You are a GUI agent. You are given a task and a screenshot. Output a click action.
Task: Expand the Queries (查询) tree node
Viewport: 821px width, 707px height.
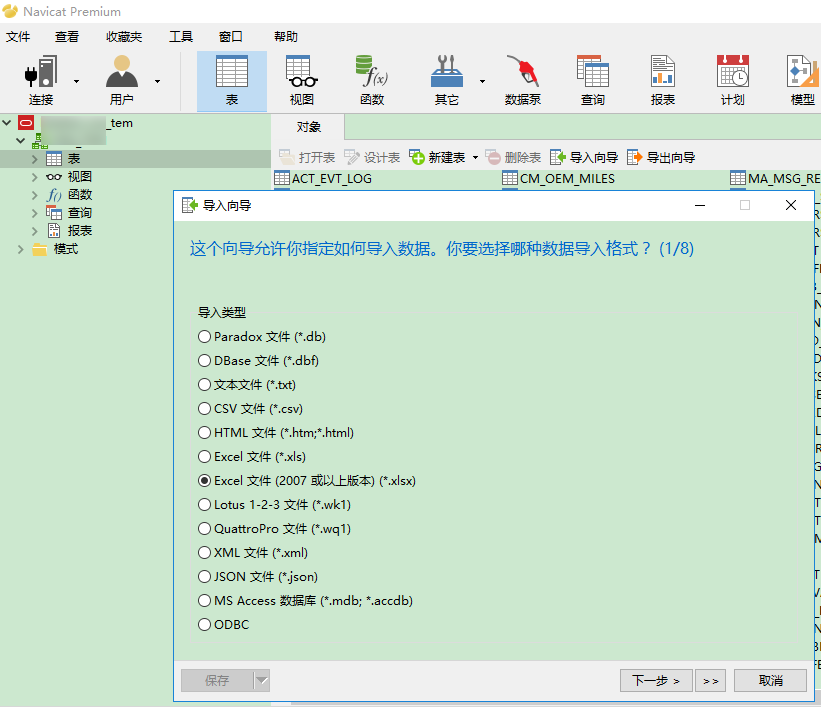(x=35, y=213)
